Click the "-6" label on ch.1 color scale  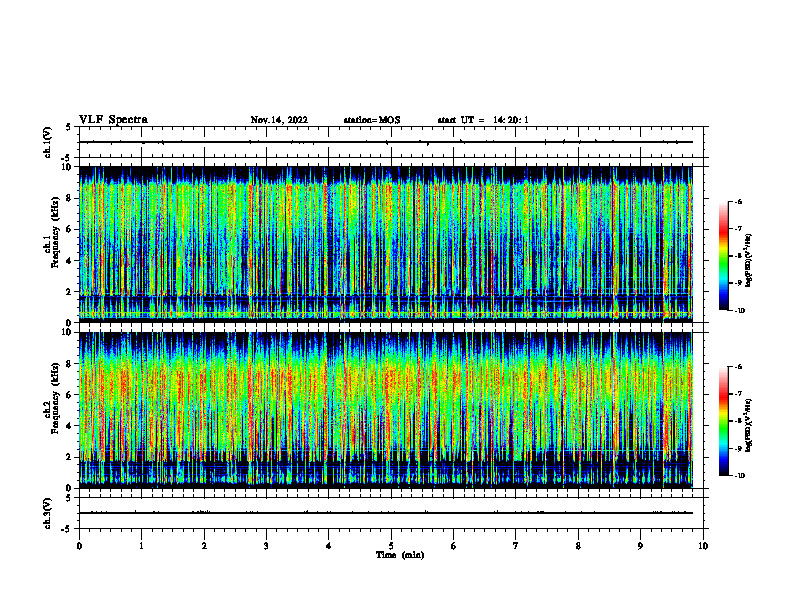(738, 201)
